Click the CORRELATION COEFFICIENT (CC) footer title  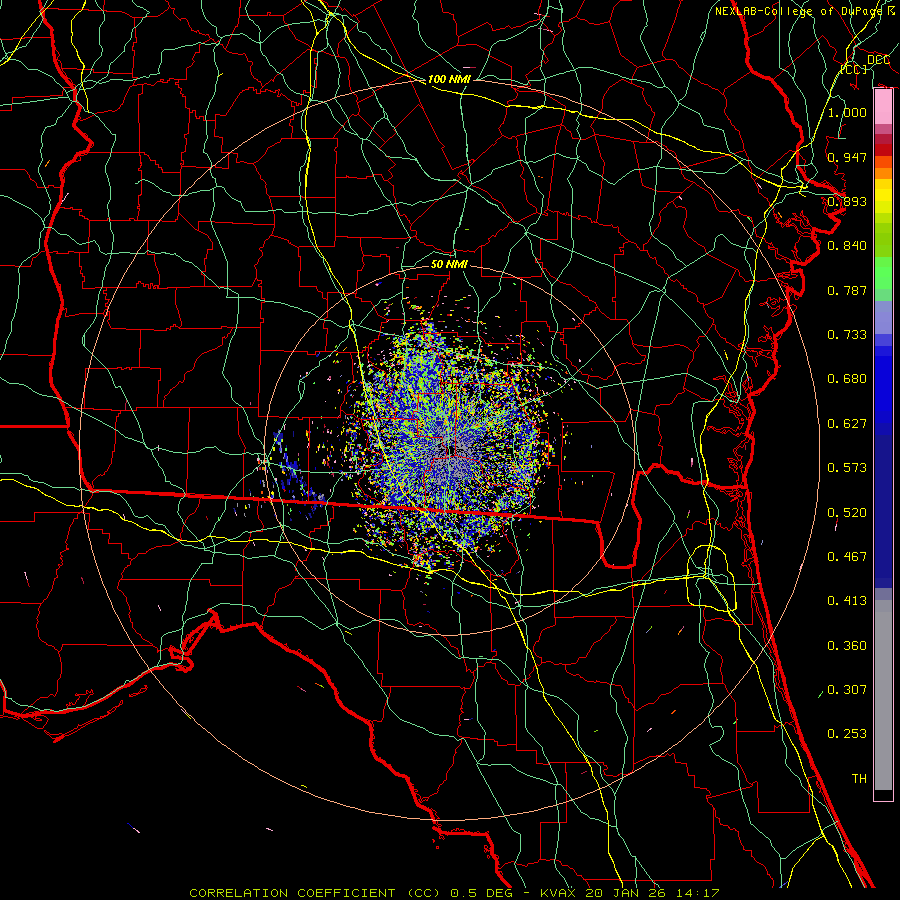(x=314, y=893)
